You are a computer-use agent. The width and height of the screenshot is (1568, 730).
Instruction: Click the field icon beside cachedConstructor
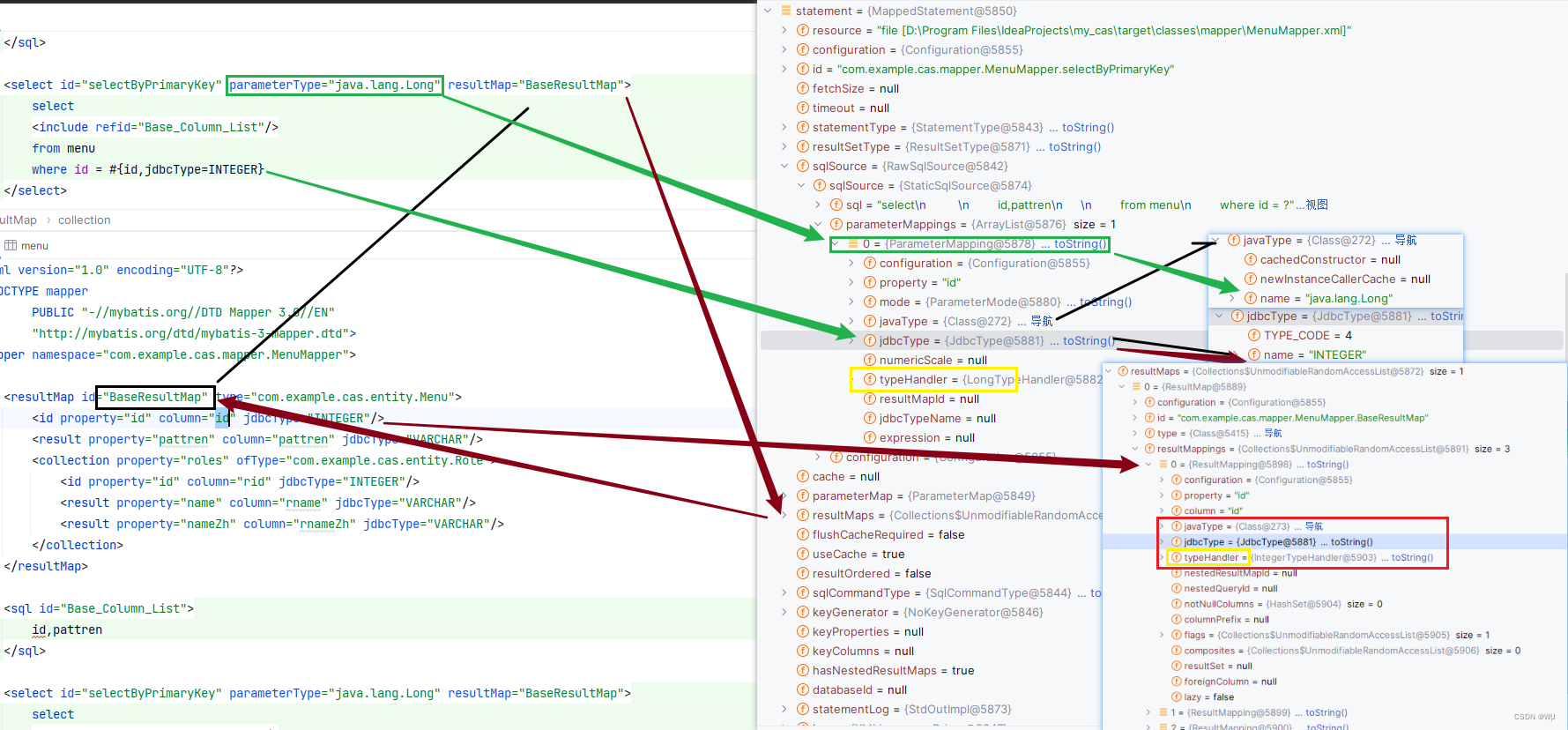pyautogui.click(x=1251, y=259)
